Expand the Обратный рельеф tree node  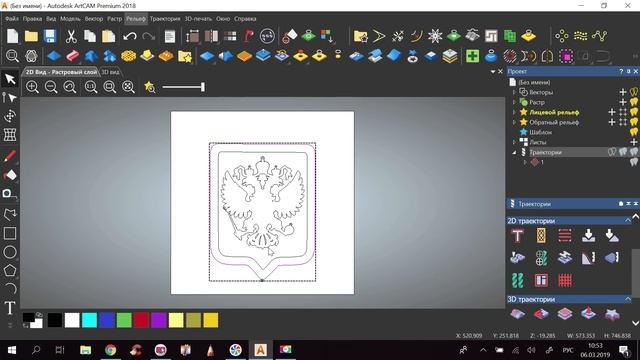click(514, 122)
